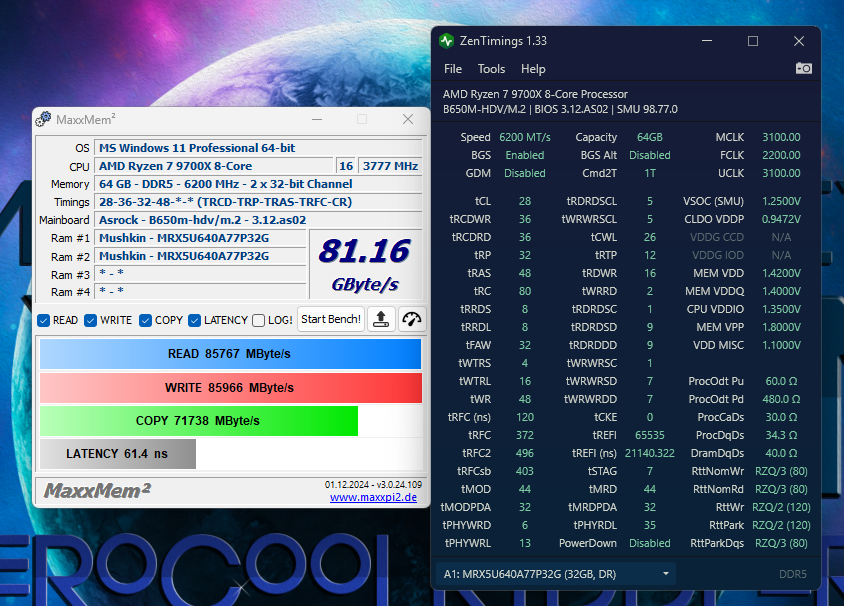
Task: Minimize the MaxxMem window
Action: coord(317,119)
